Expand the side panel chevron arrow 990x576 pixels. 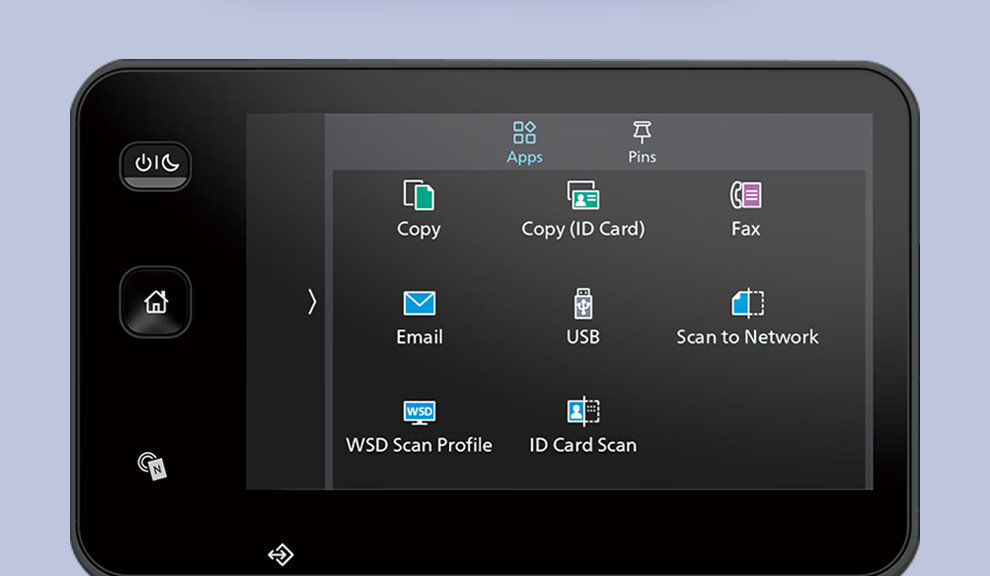point(311,301)
